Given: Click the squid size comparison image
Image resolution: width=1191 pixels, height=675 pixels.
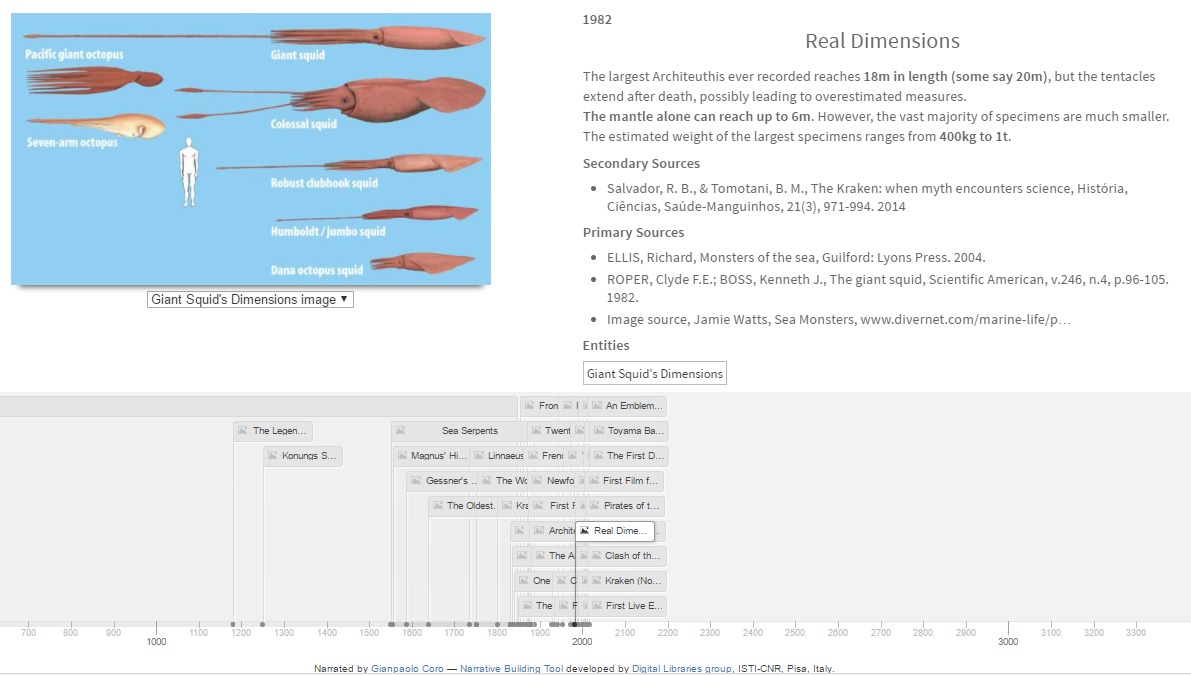Looking at the screenshot, I should (x=251, y=149).
